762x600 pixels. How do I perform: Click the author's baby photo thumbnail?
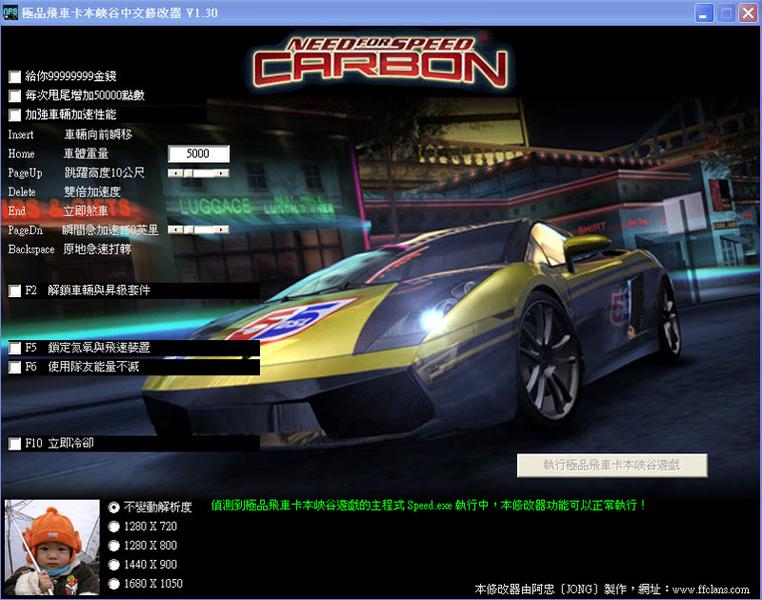(52, 548)
